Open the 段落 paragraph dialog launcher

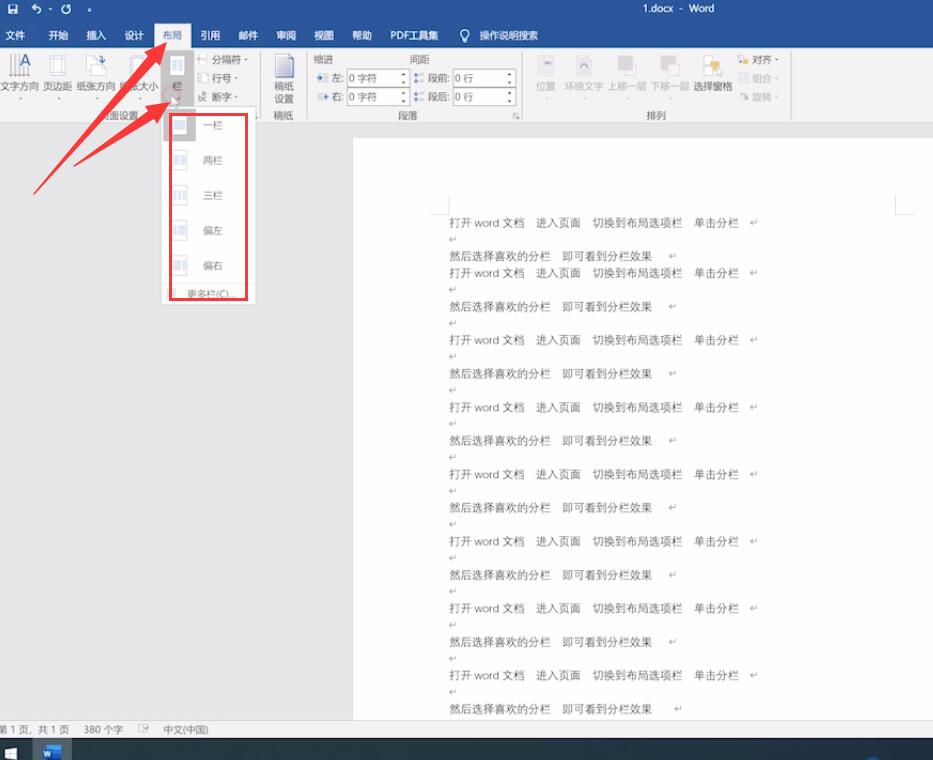pyautogui.click(x=515, y=116)
